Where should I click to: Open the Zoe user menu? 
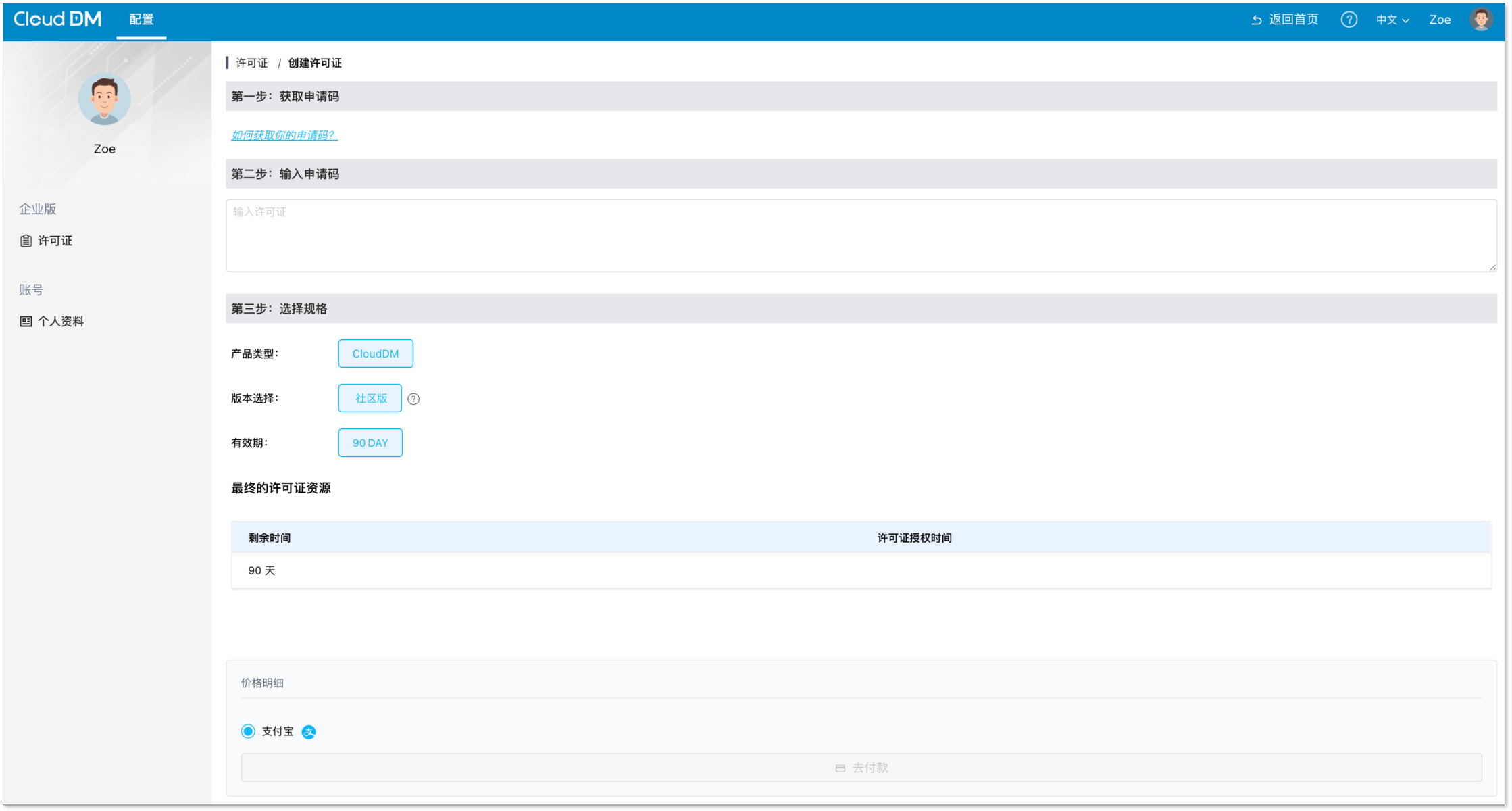tap(1439, 20)
